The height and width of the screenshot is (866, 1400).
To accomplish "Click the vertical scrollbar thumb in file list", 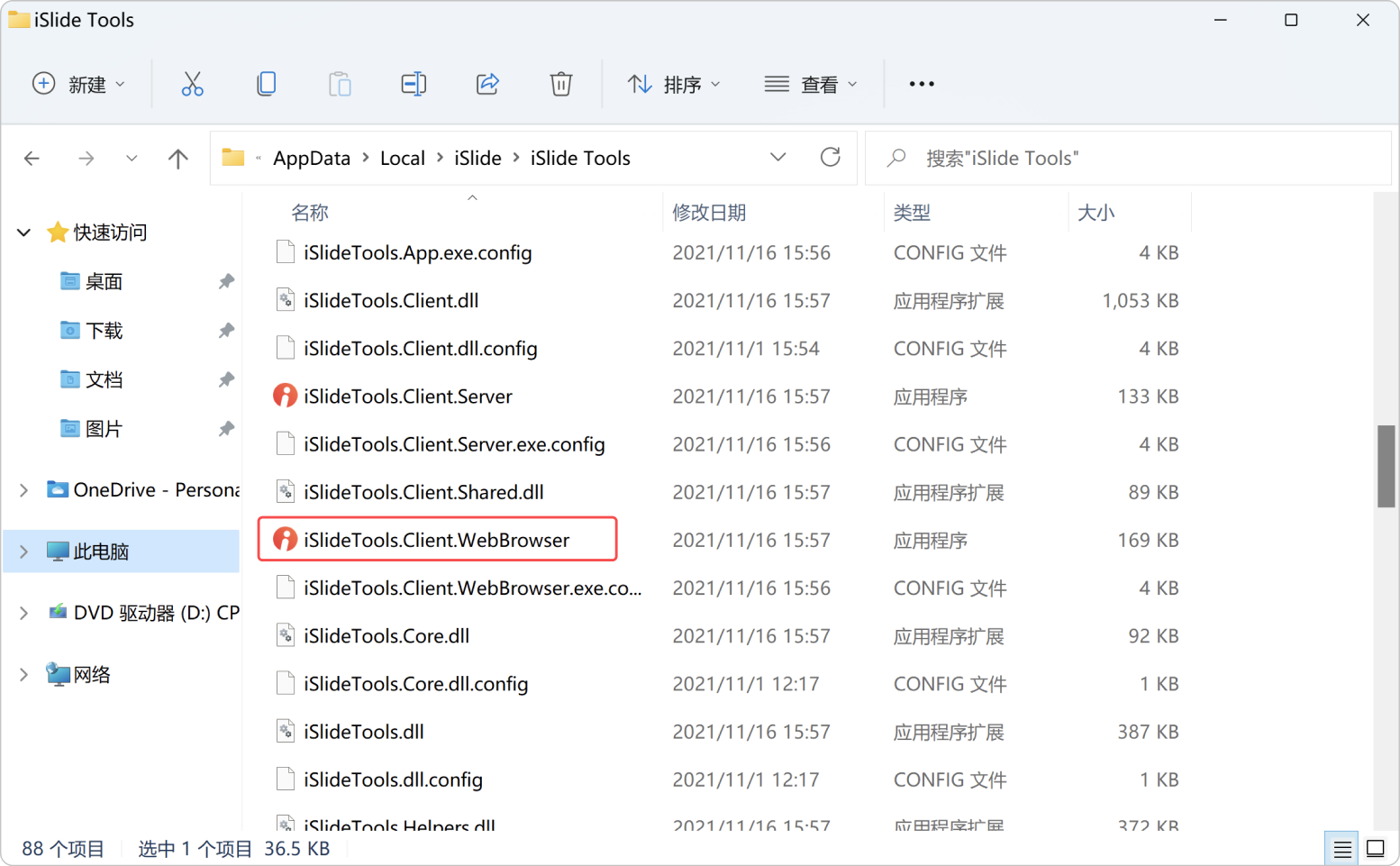I will [1386, 466].
